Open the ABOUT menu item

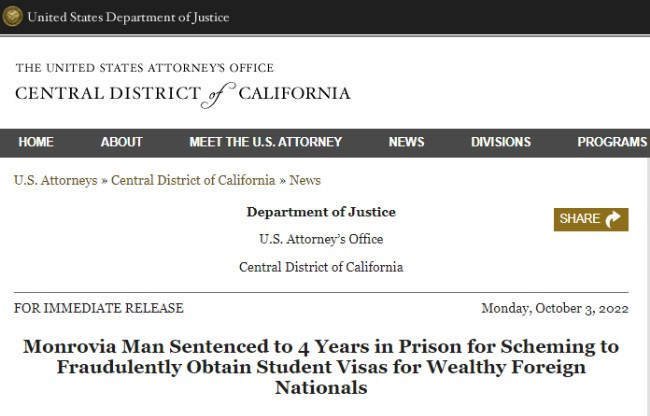pyautogui.click(x=121, y=142)
